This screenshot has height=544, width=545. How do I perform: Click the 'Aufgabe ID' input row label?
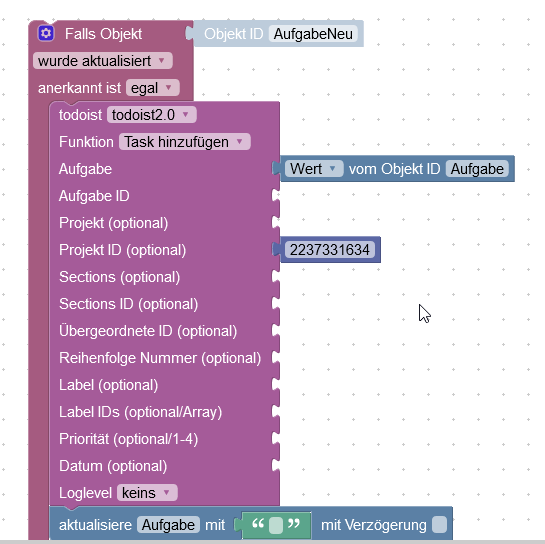tap(94, 196)
